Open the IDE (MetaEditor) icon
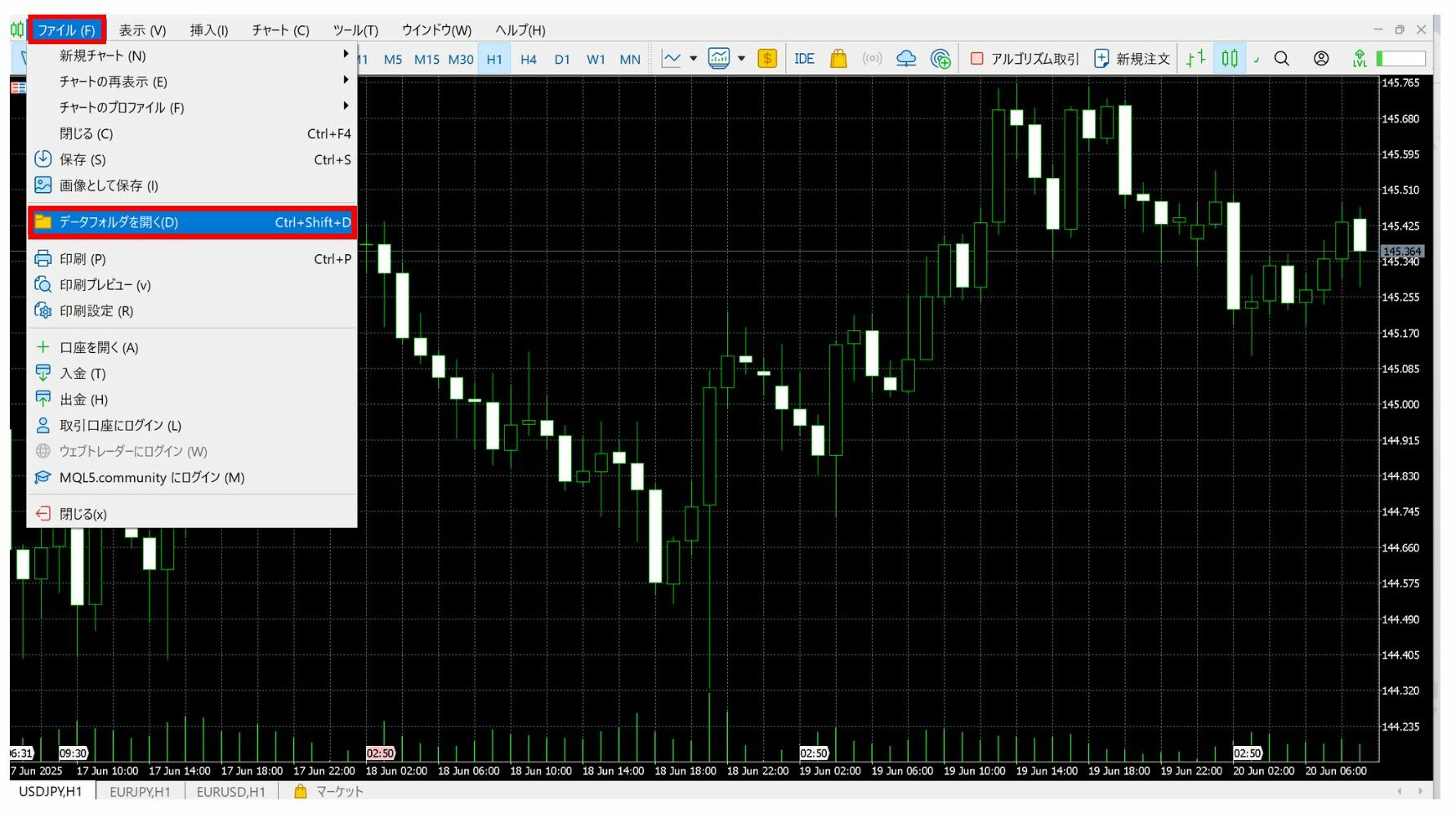Screen dimensions: 1456x813 tap(804, 59)
